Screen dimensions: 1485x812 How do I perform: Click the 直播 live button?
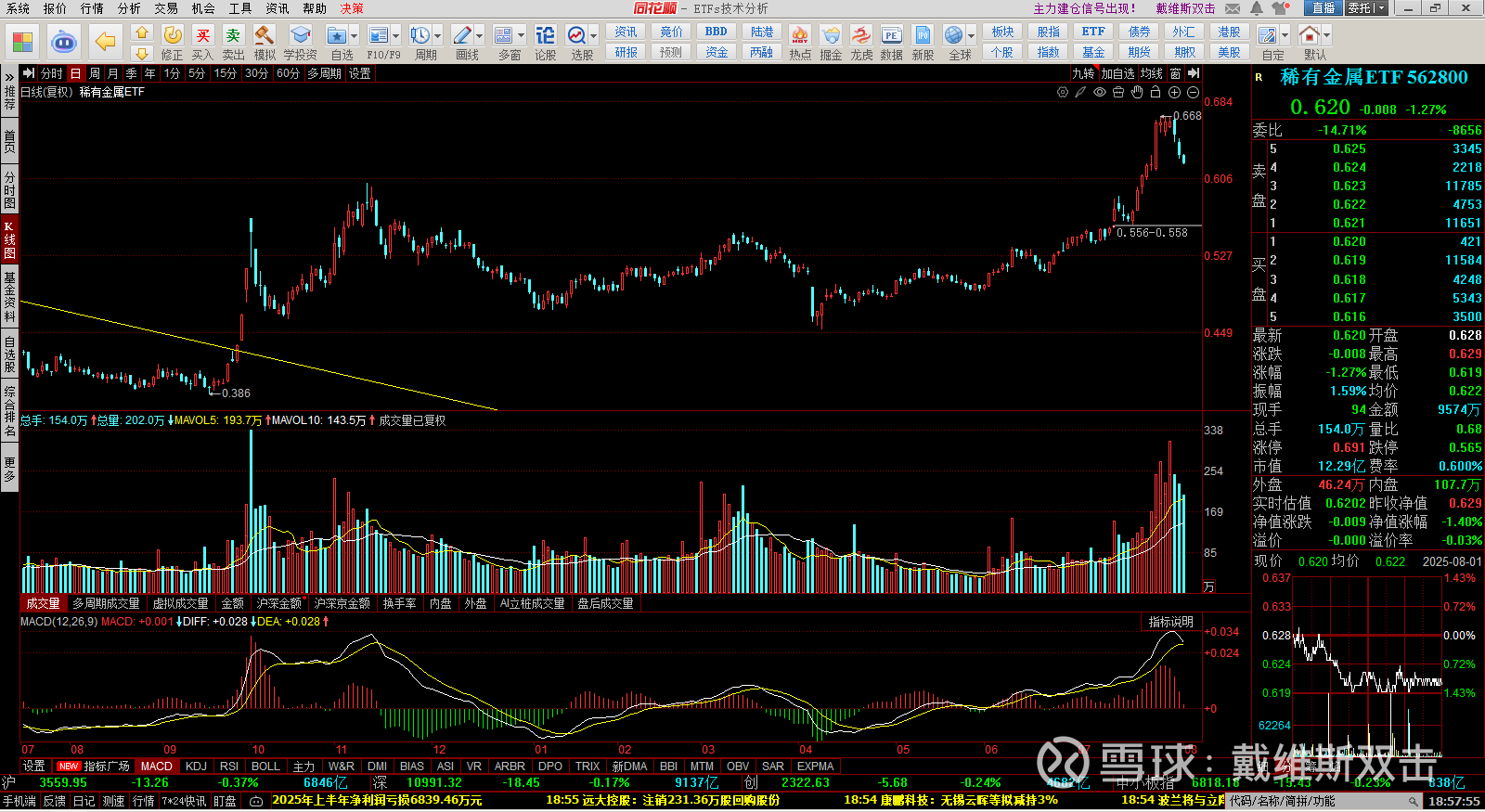click(x=1324, y=8)
